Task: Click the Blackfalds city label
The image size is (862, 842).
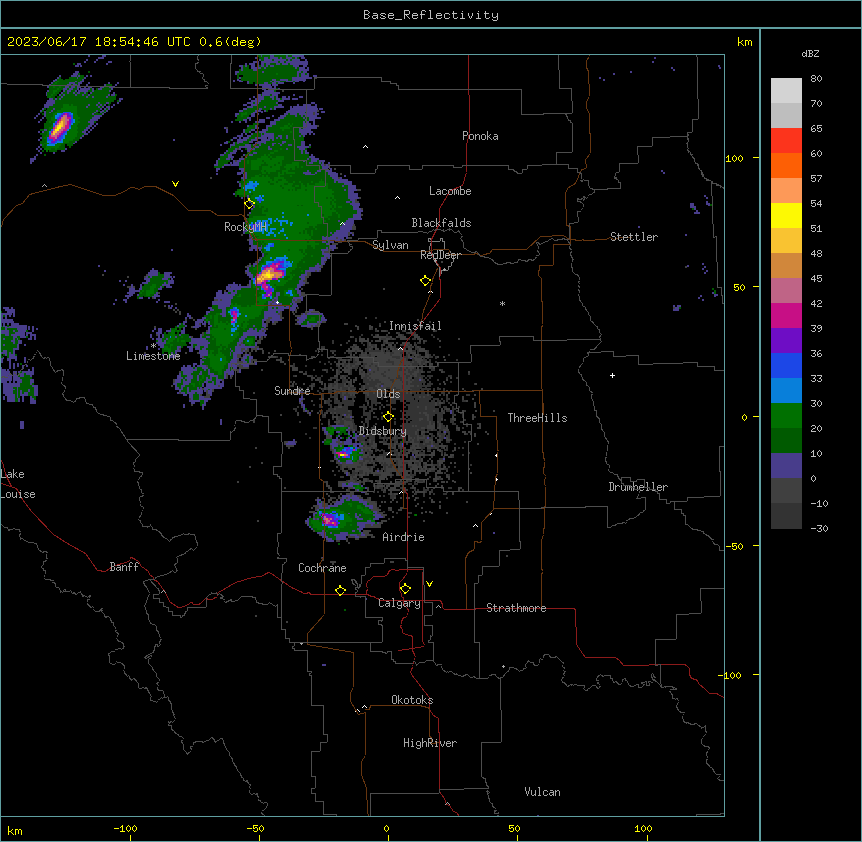Action: (441, 223)
